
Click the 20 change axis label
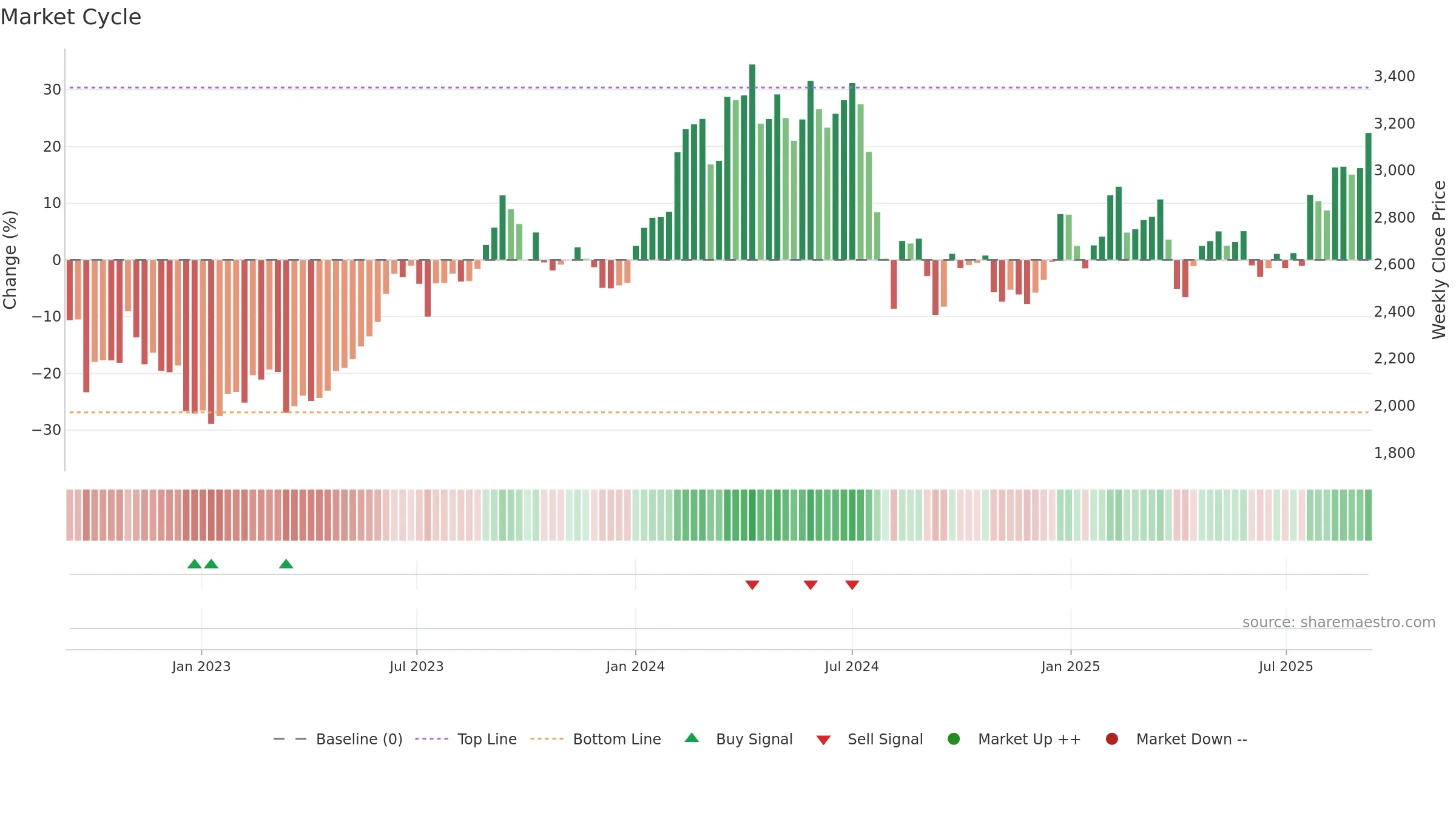(52, 146)
